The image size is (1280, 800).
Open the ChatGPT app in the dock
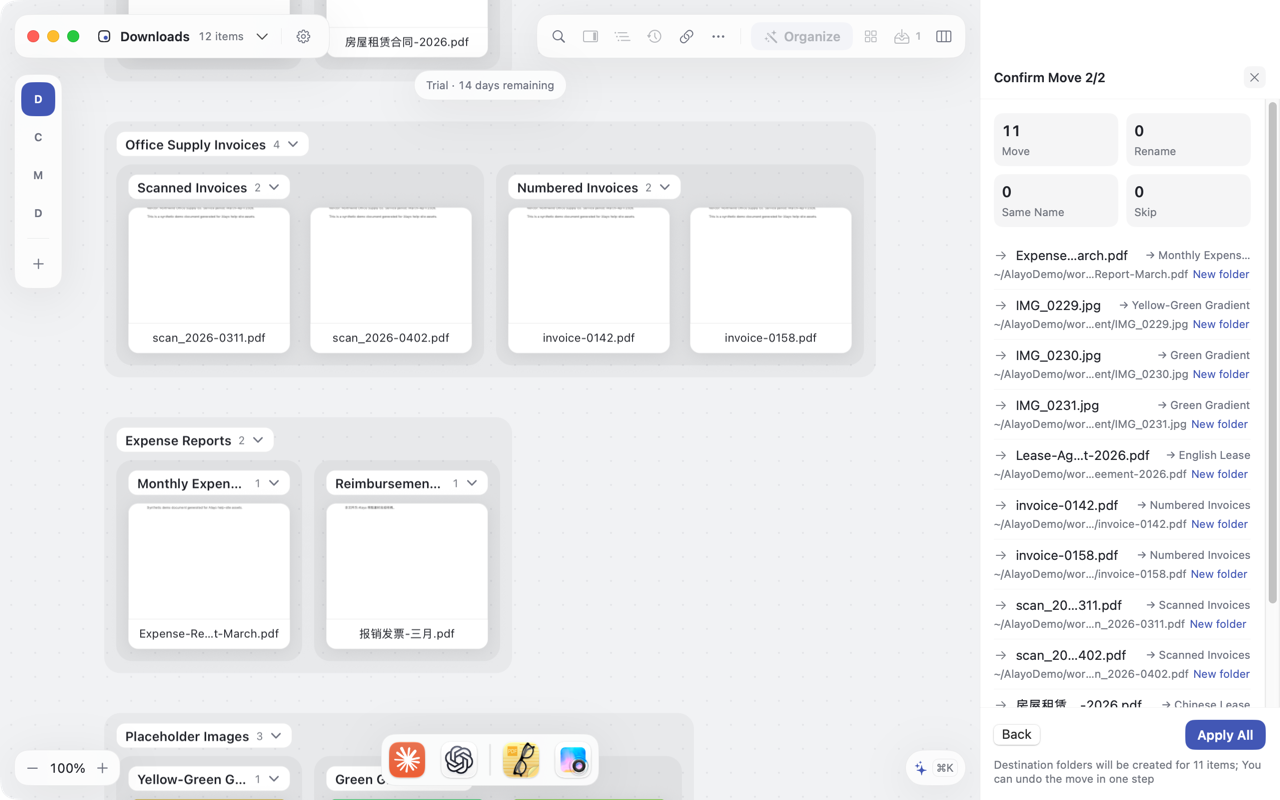click(459, 760)
